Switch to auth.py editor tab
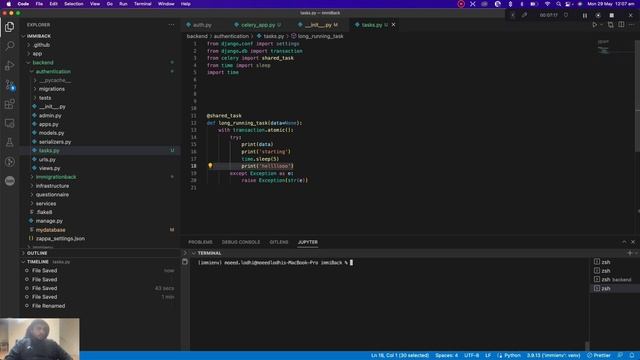The width and height of the screenshot is (640, 360). (202, 25)
